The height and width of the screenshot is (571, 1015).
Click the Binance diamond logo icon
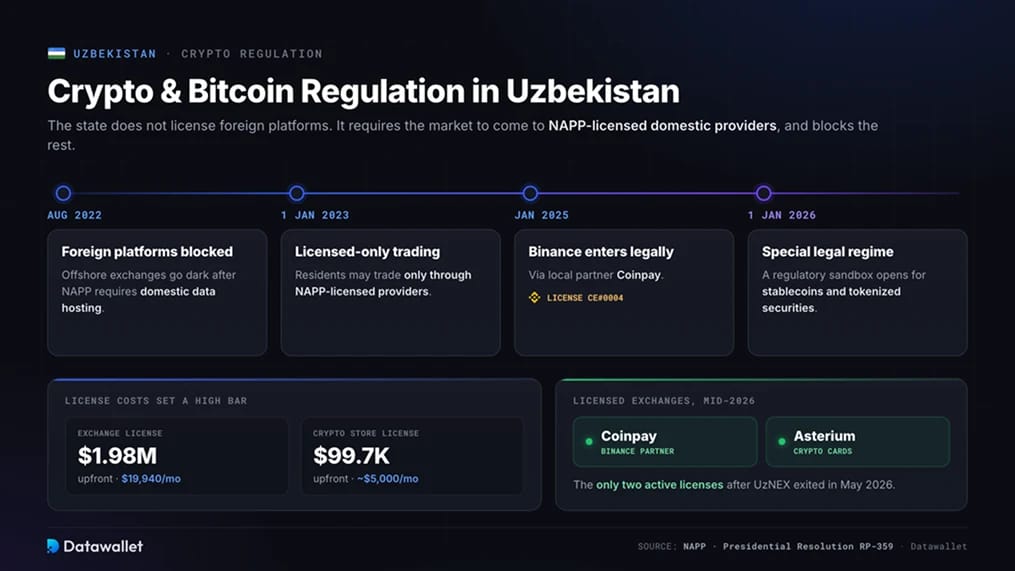tap(534, 297)
